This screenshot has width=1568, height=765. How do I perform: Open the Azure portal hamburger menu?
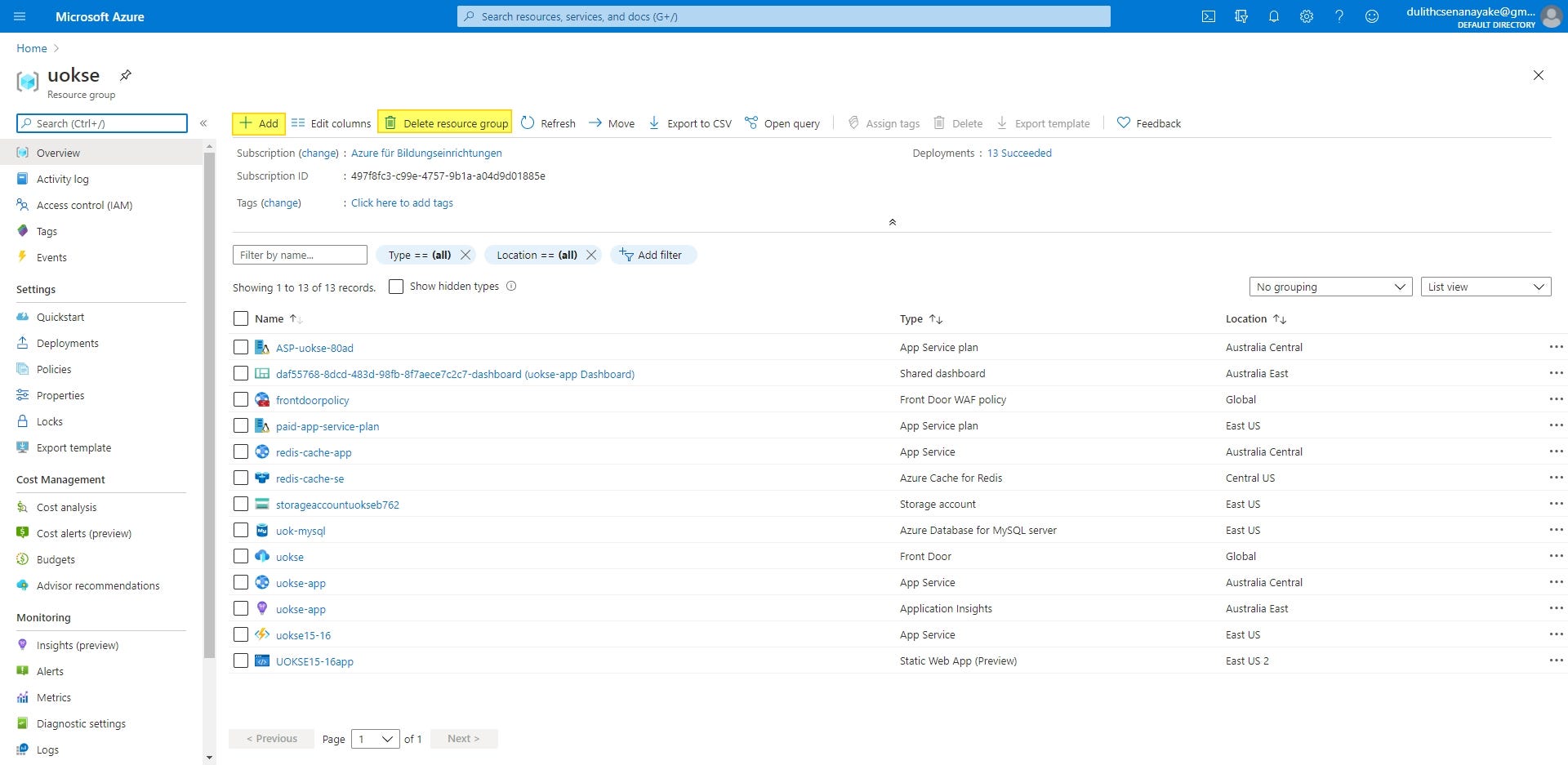(x=20, y=16)
